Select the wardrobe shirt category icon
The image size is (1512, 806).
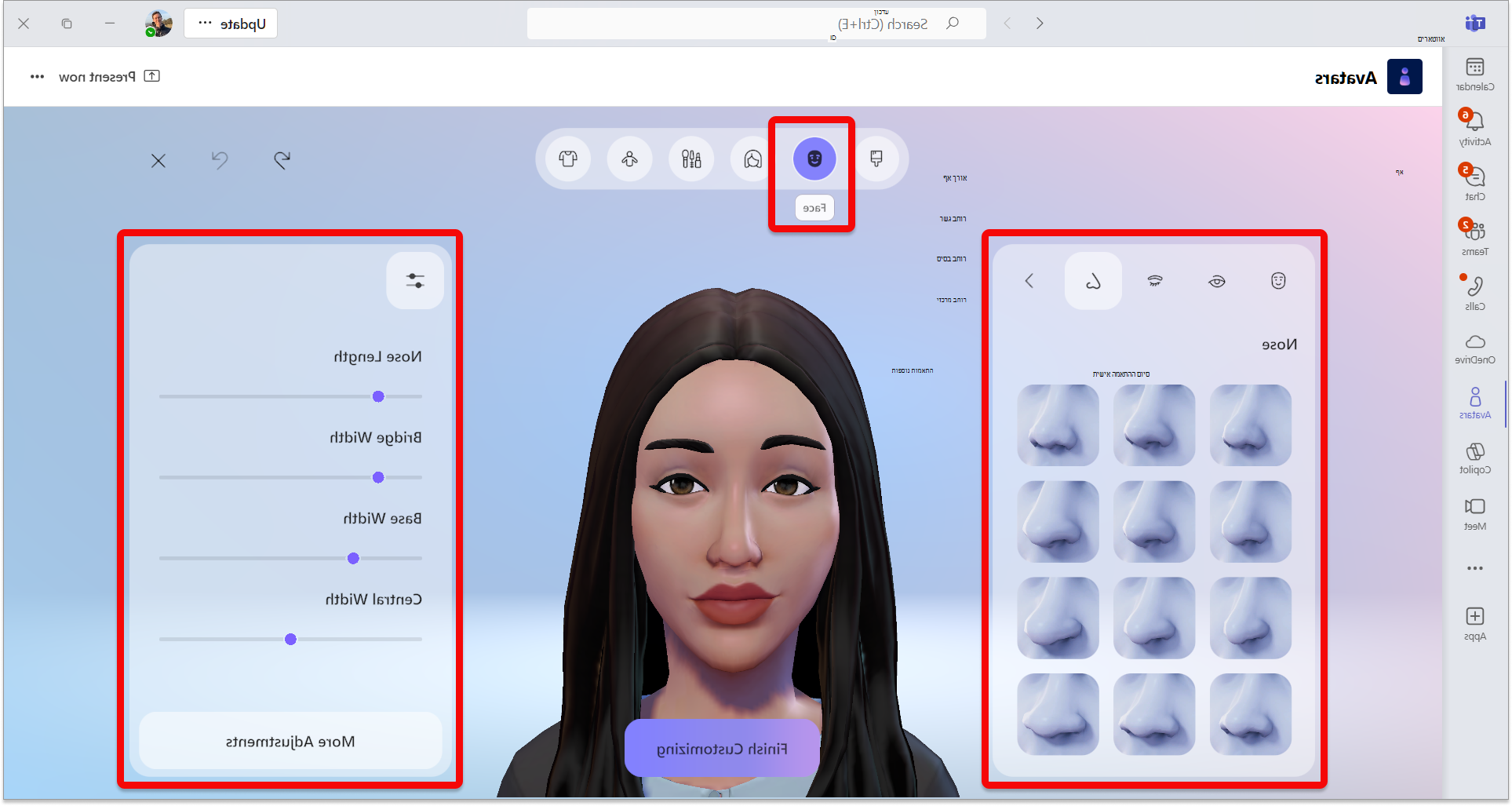568,159
